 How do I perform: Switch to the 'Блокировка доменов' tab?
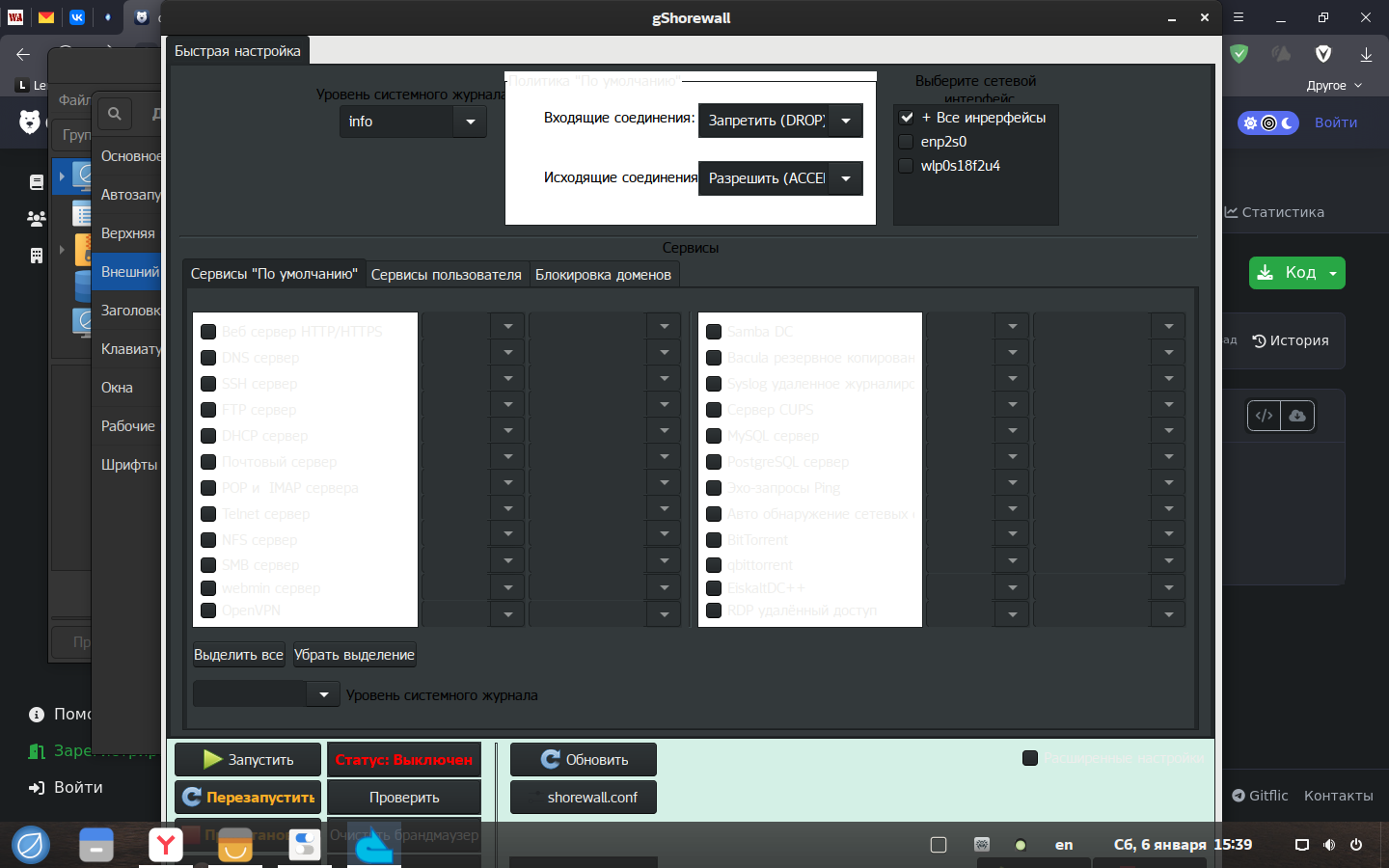[x=603, y=275]
